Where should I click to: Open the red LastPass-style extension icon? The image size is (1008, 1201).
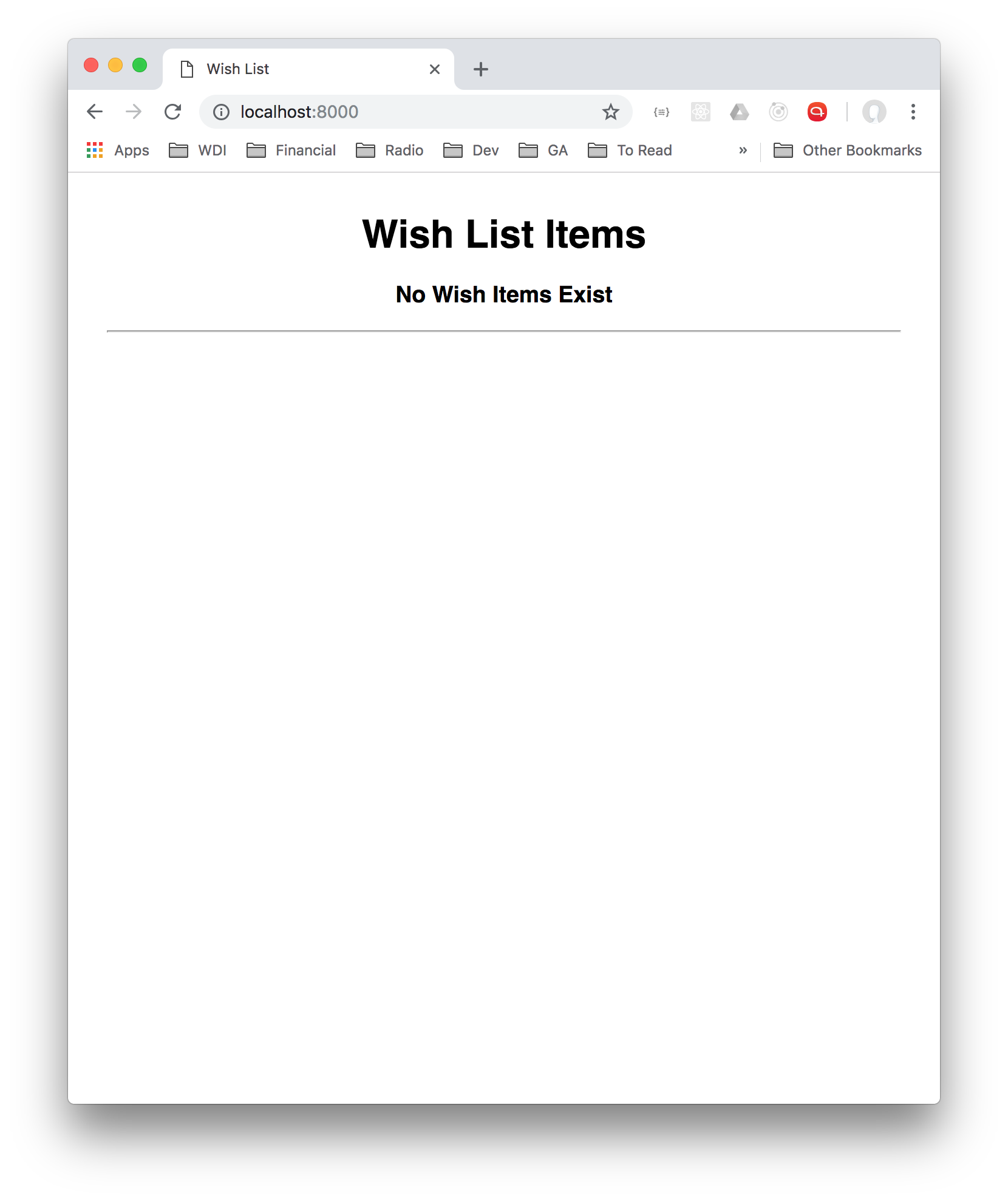coord(817,112)
